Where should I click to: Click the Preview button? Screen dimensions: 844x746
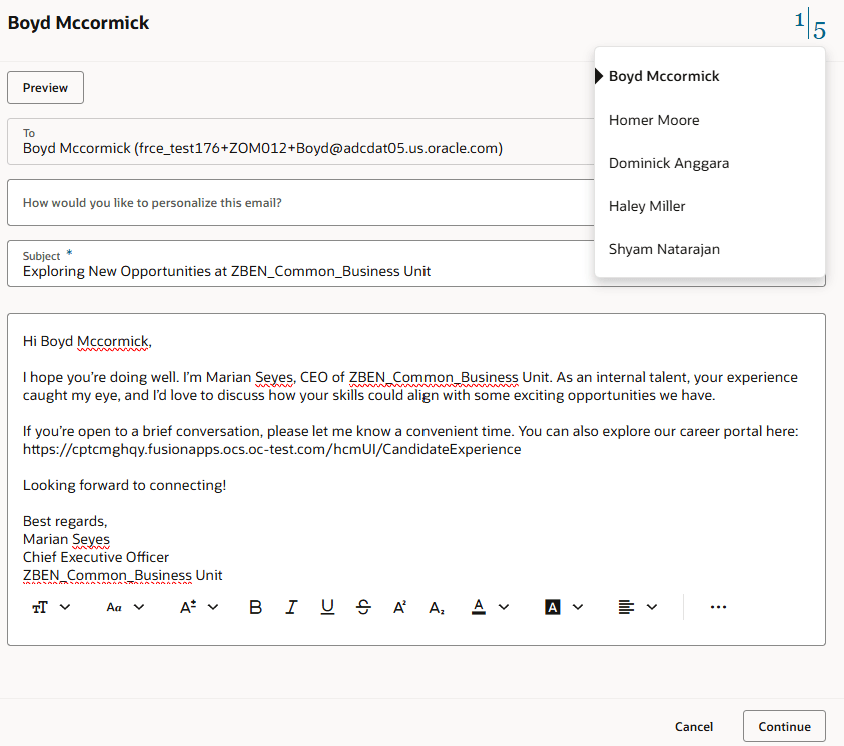[45, 87]
